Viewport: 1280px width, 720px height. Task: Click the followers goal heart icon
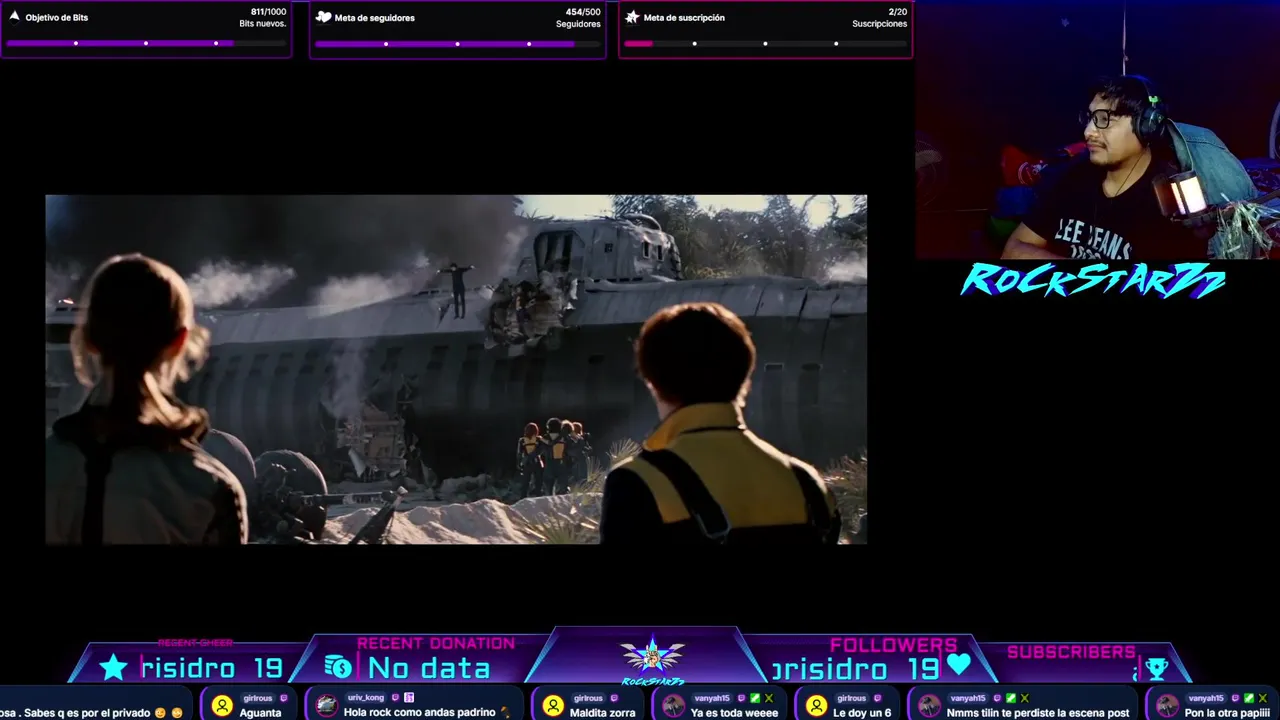click(x=323, y=17)
